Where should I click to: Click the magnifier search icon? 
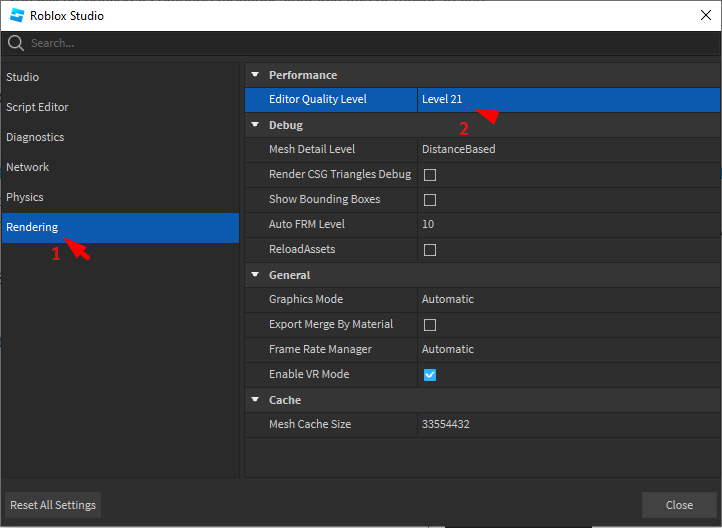pyautogui.click(x=16, y=43)
